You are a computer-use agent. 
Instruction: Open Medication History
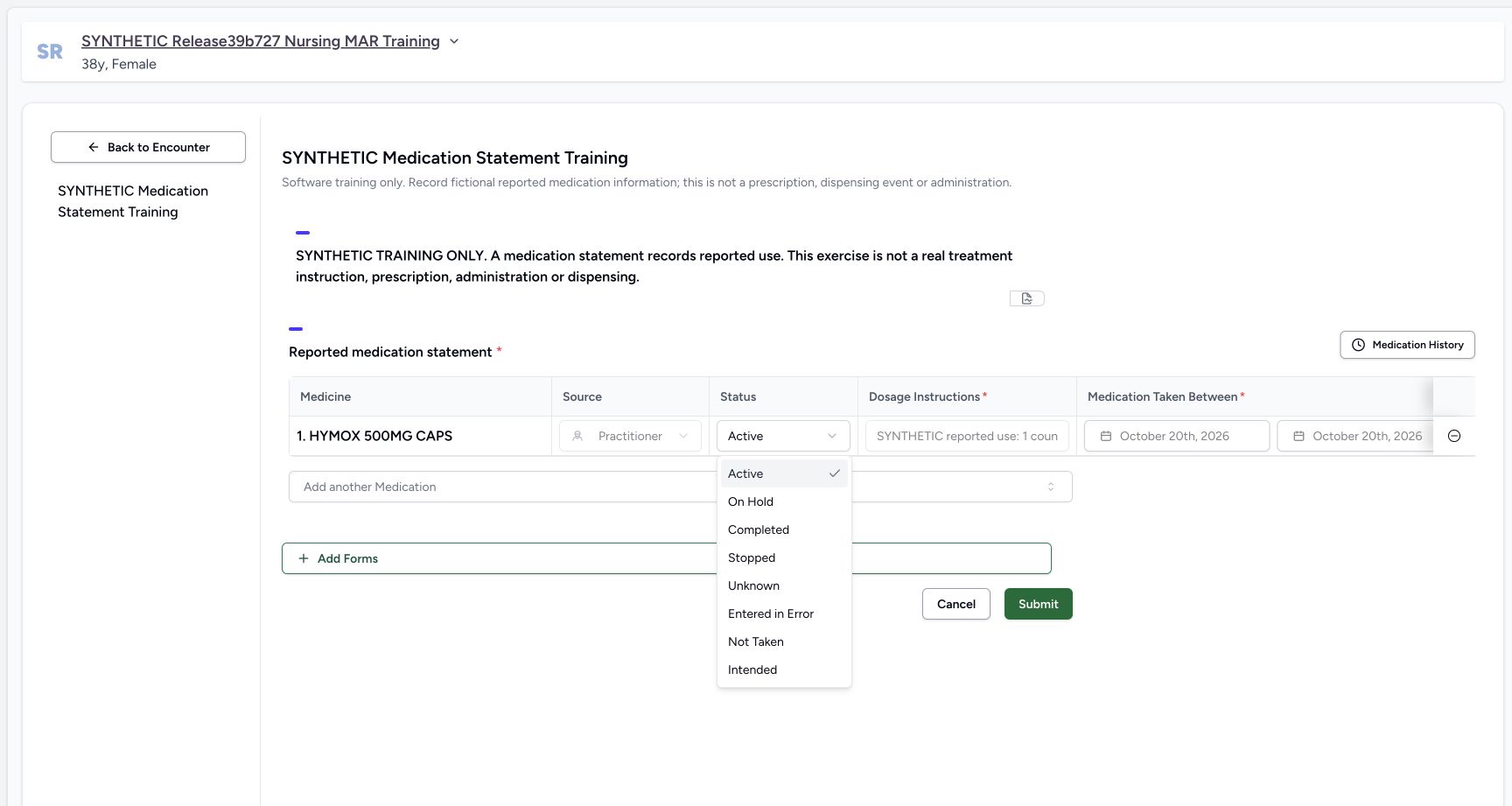1407,345
